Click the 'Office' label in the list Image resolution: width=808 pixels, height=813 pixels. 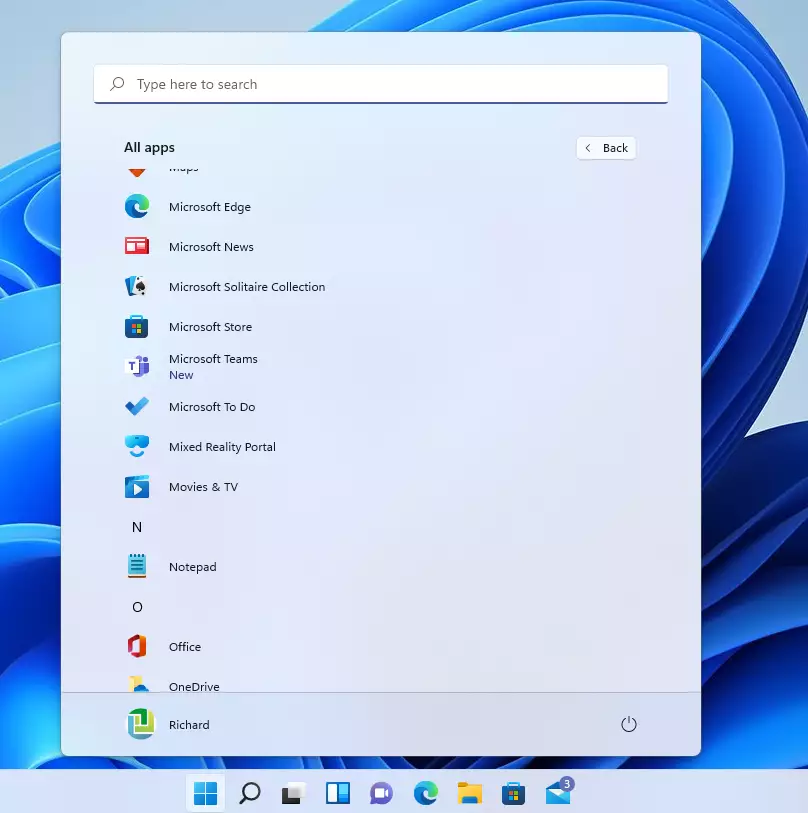tap(185, 647)
